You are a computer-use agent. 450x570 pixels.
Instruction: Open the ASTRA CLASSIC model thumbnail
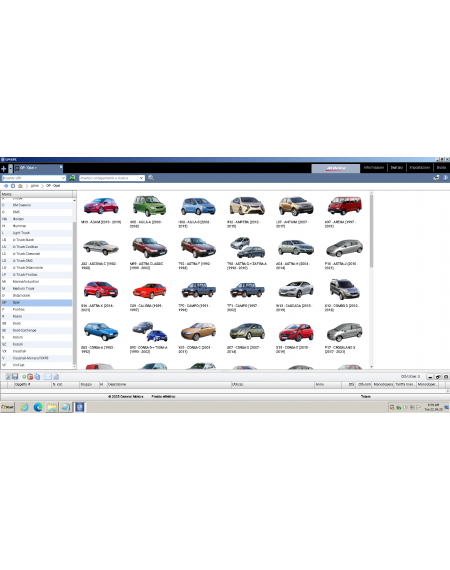pyautogui.click(x=149, y=248)
